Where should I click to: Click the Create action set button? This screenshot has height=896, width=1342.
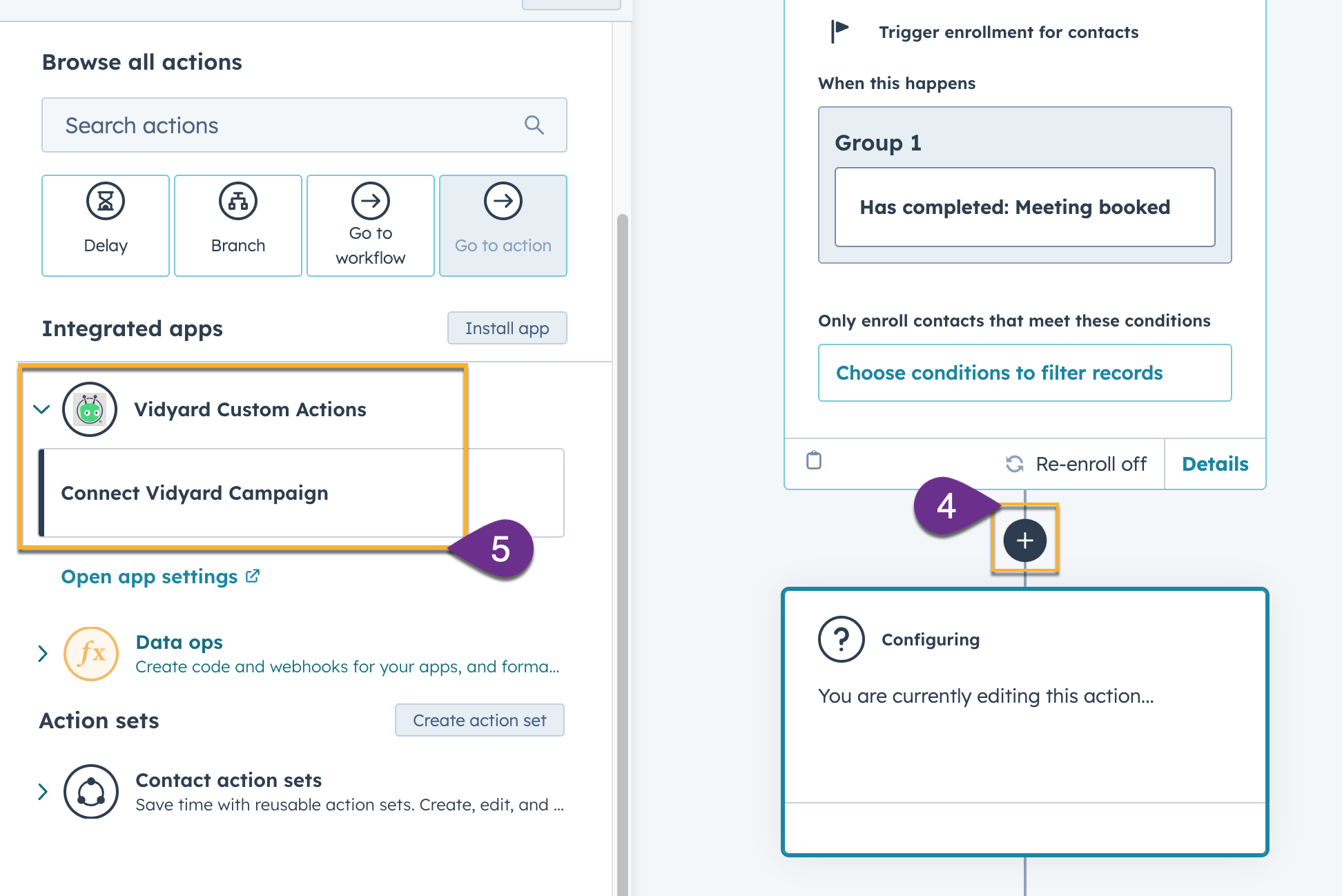pyautogui.click(x=479, y=720)
